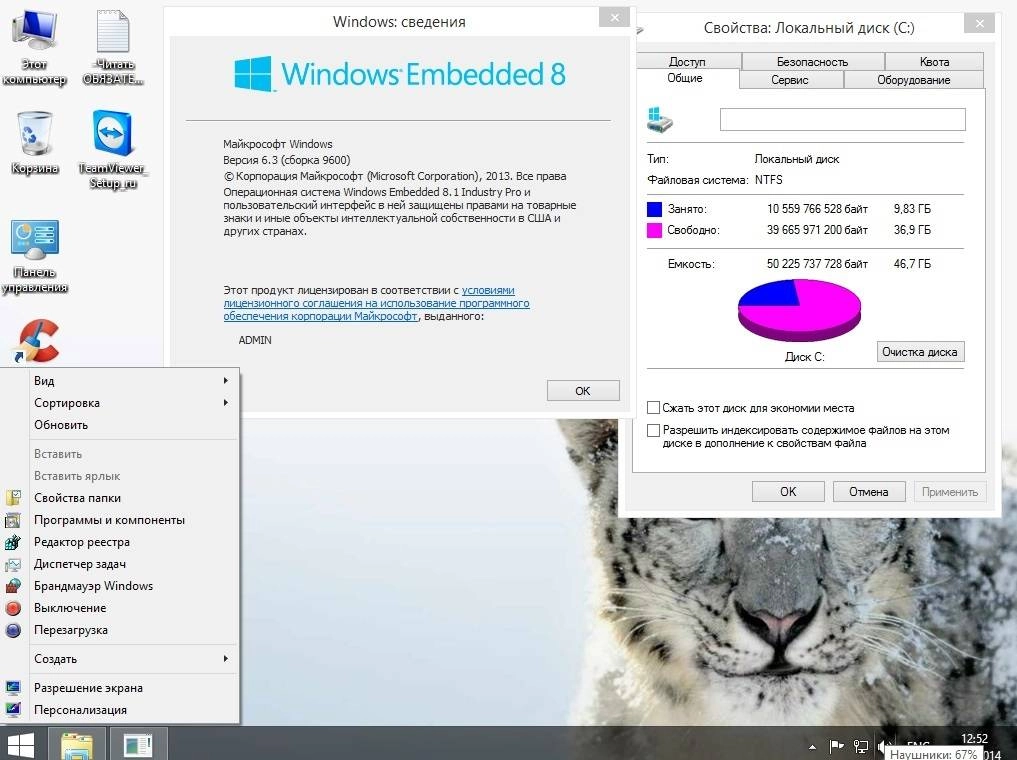Switch to the Квота tab

934,62
